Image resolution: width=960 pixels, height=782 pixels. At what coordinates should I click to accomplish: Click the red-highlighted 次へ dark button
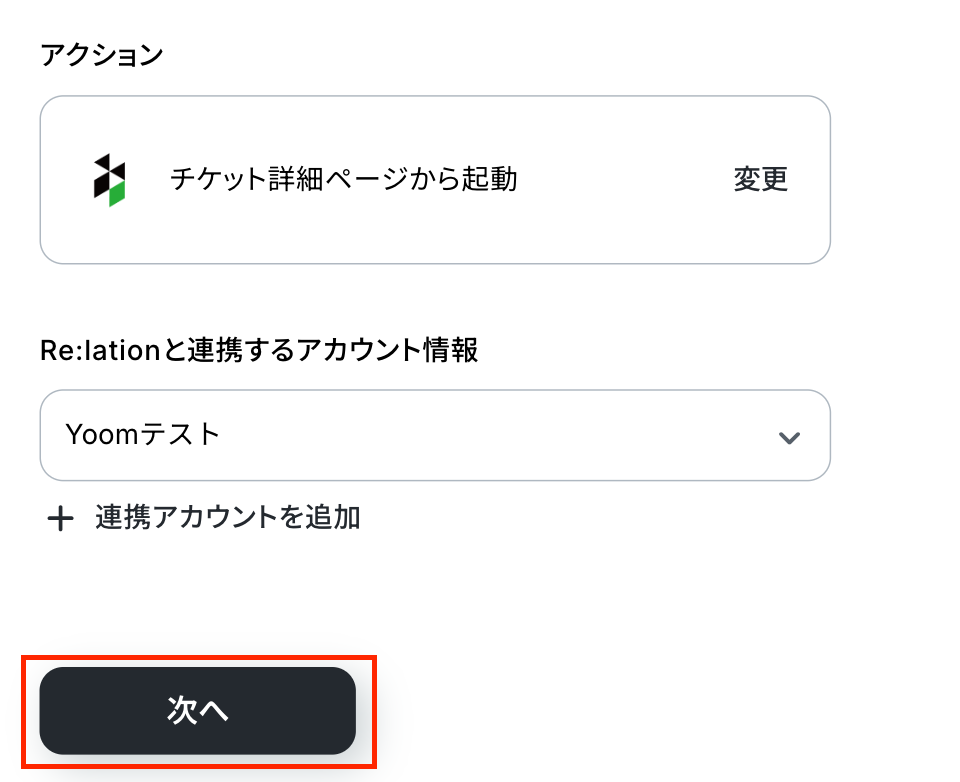pos(198,711)
